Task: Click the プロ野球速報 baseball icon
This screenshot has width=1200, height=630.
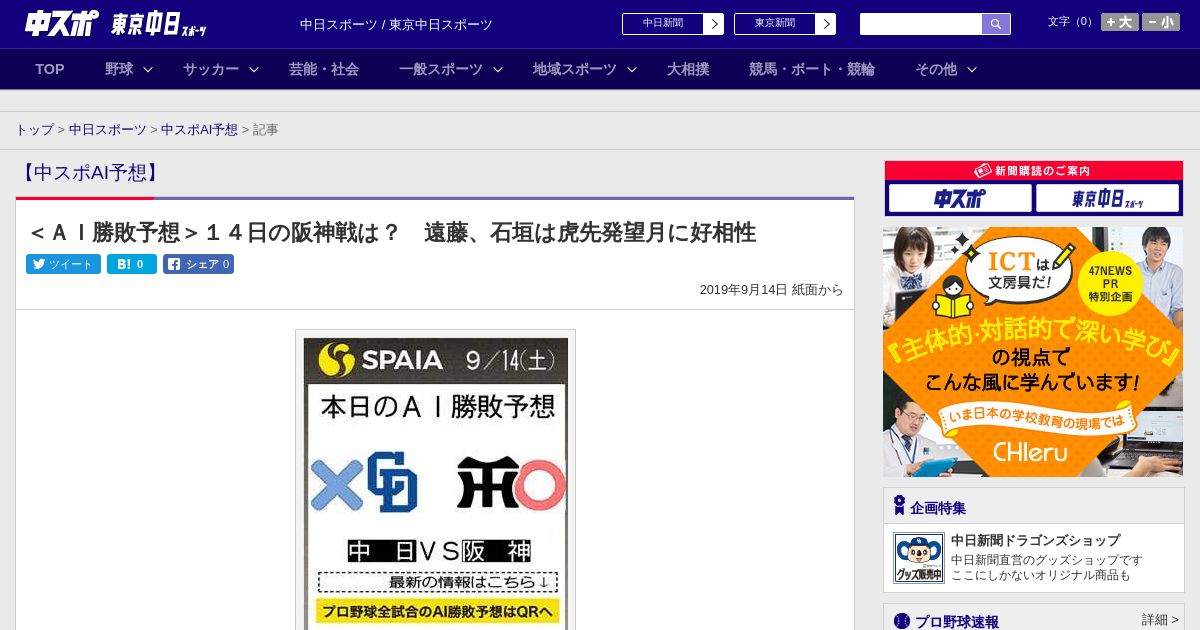Action: click(x=902, y=621)
